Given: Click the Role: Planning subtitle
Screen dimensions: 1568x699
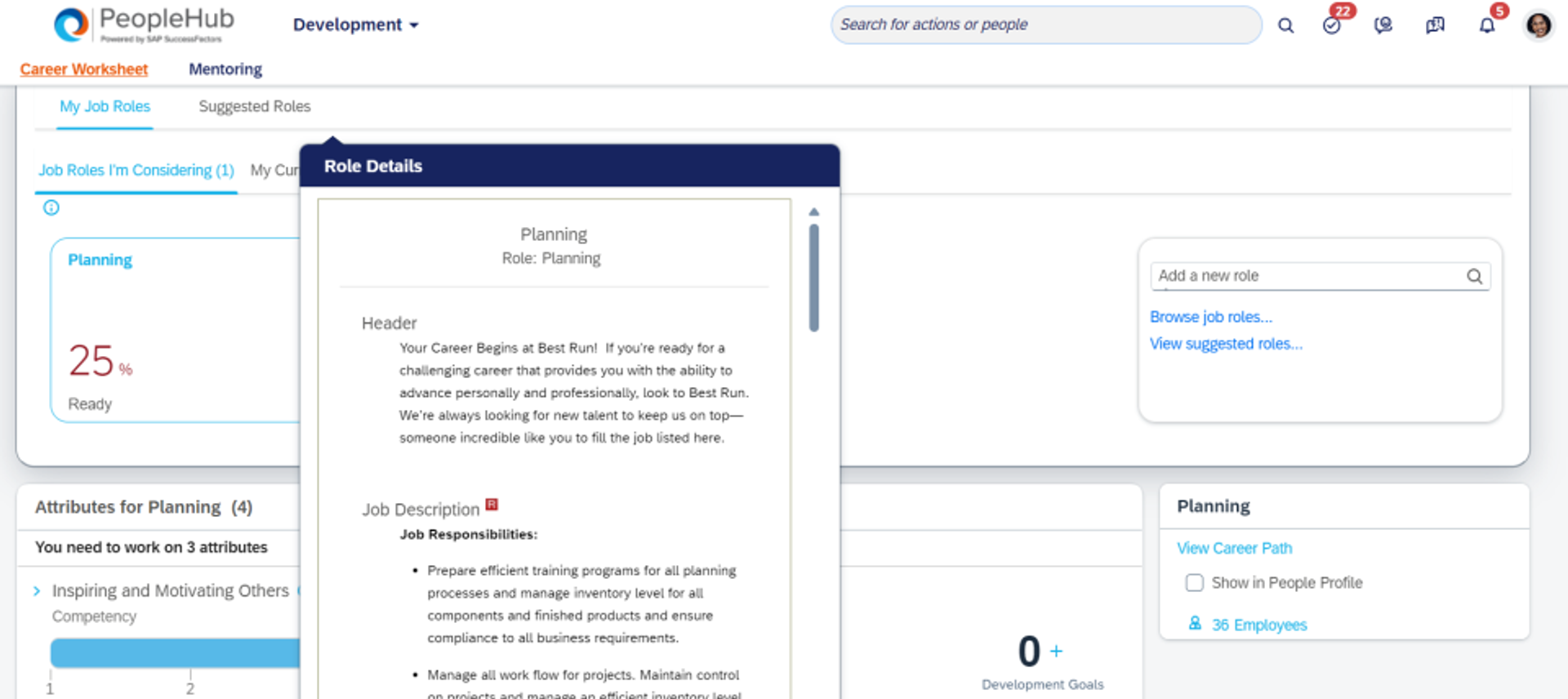Looking at the screenshot, I should click(551, 258).
